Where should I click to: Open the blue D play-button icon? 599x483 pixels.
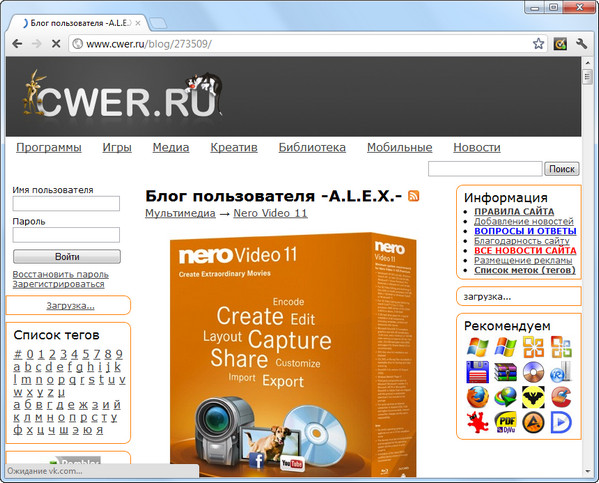click(x=561, y=422)
